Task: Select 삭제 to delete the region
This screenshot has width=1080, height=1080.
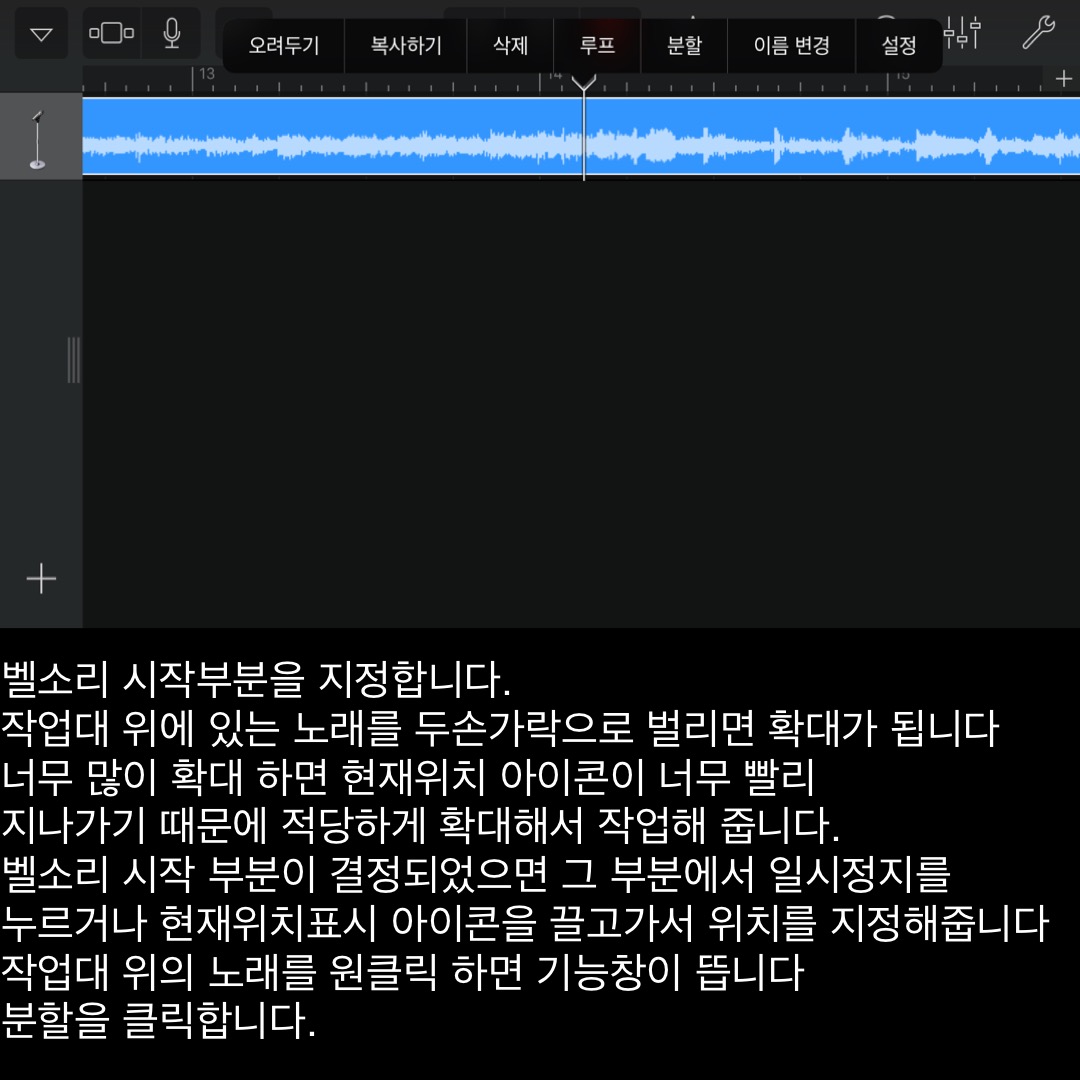Action: (x=510, y=46)
